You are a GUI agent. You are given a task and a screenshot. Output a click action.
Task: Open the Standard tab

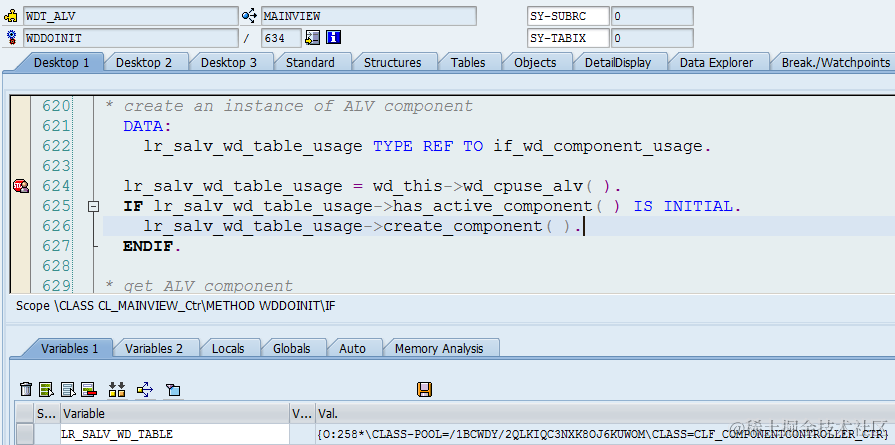310,63
